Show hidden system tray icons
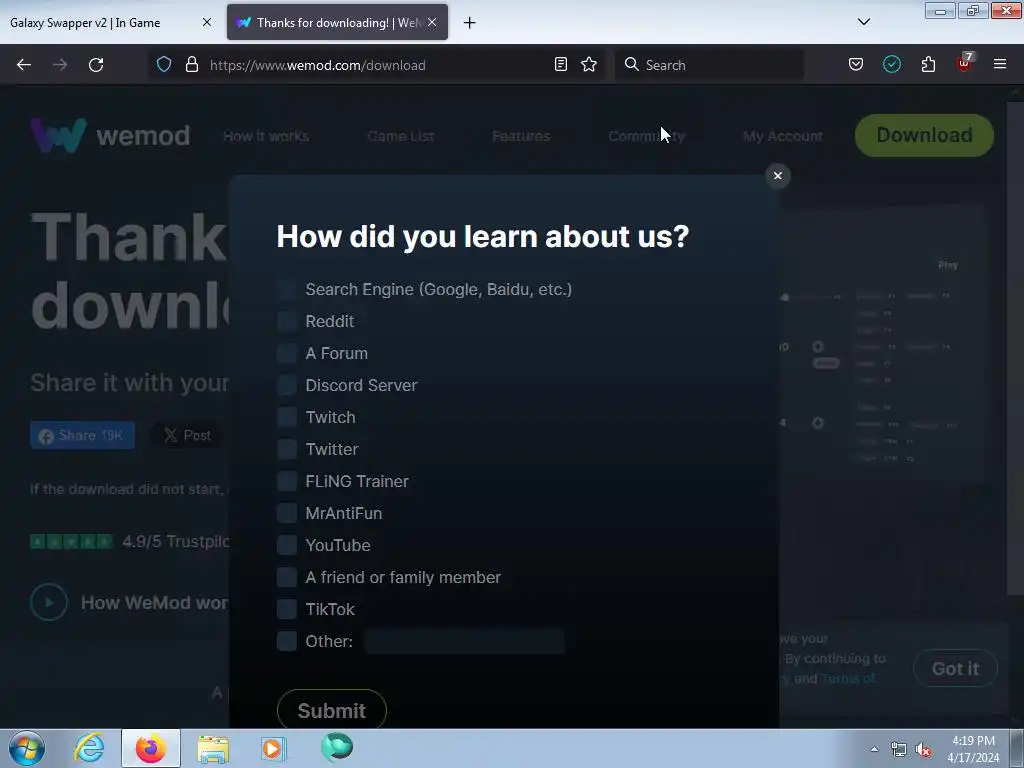 [874, 749]
